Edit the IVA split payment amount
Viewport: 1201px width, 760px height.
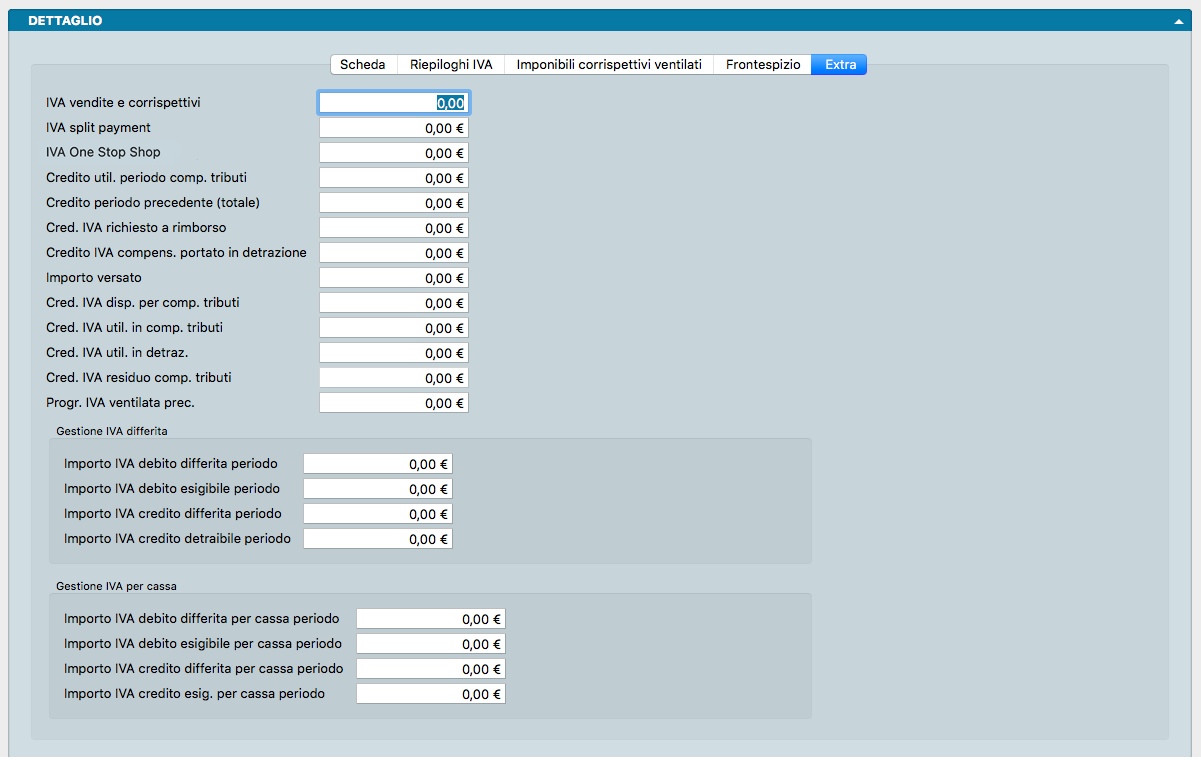(x=393, y=128)
